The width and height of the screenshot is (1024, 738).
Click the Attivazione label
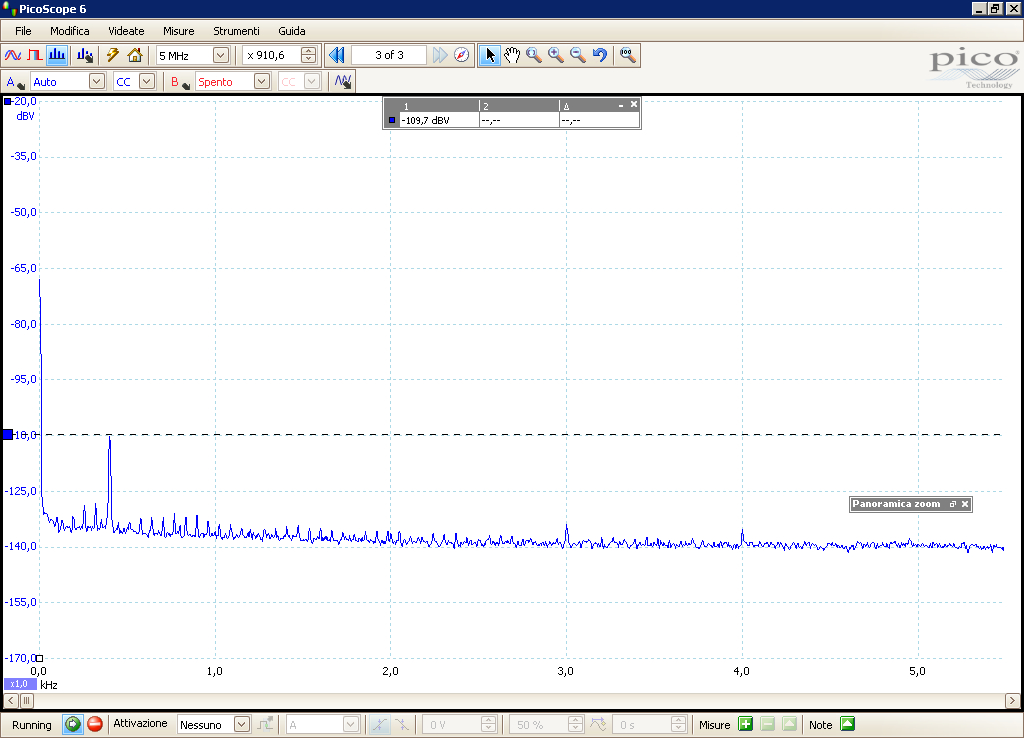(x=140, y=724)
